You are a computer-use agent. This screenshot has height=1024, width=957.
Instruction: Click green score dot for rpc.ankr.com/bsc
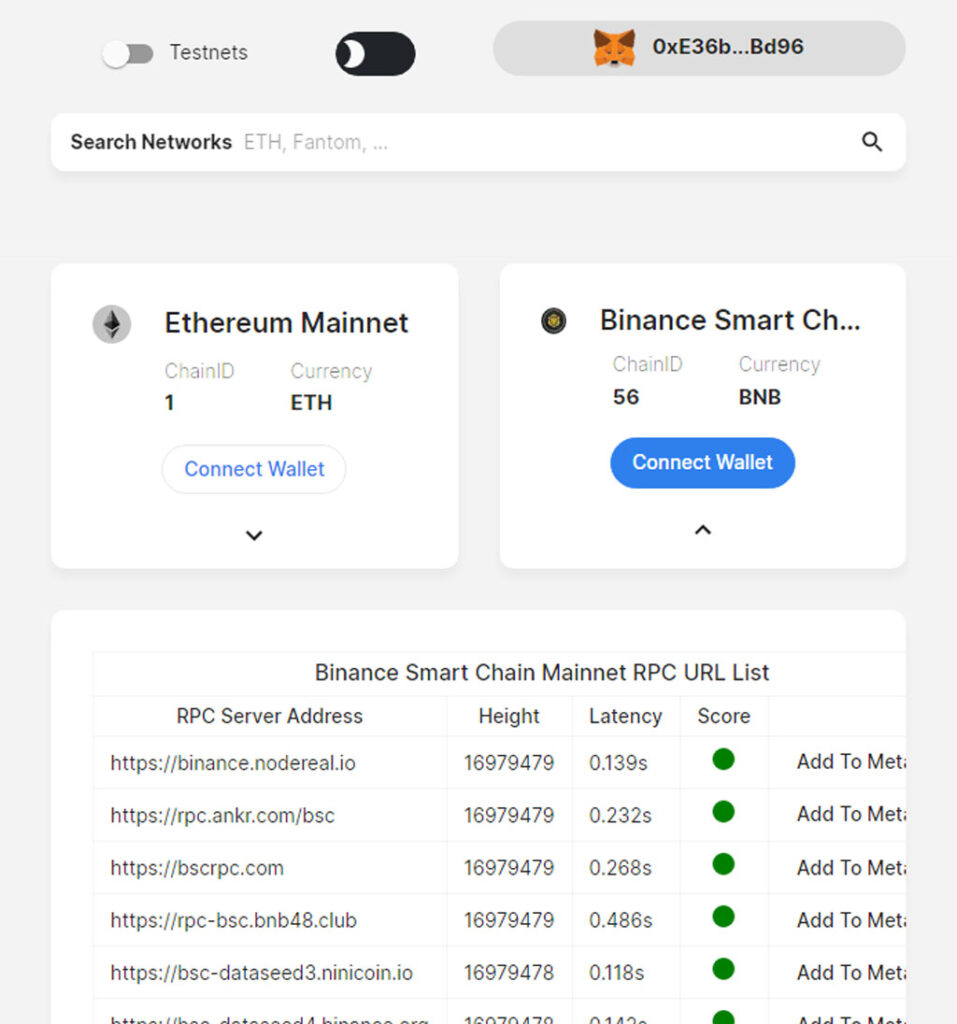pos(723,812)
